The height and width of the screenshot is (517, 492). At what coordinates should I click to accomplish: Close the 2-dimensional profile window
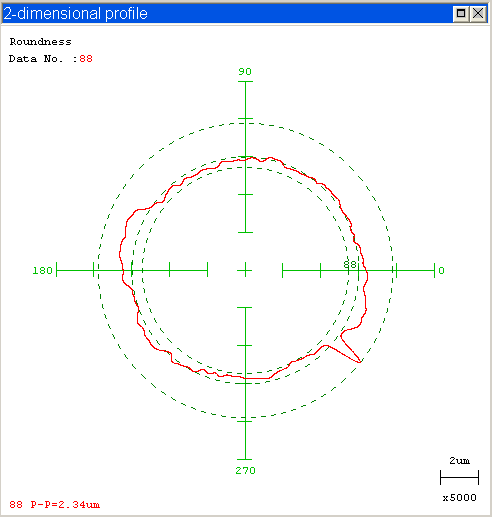point(478,14)
